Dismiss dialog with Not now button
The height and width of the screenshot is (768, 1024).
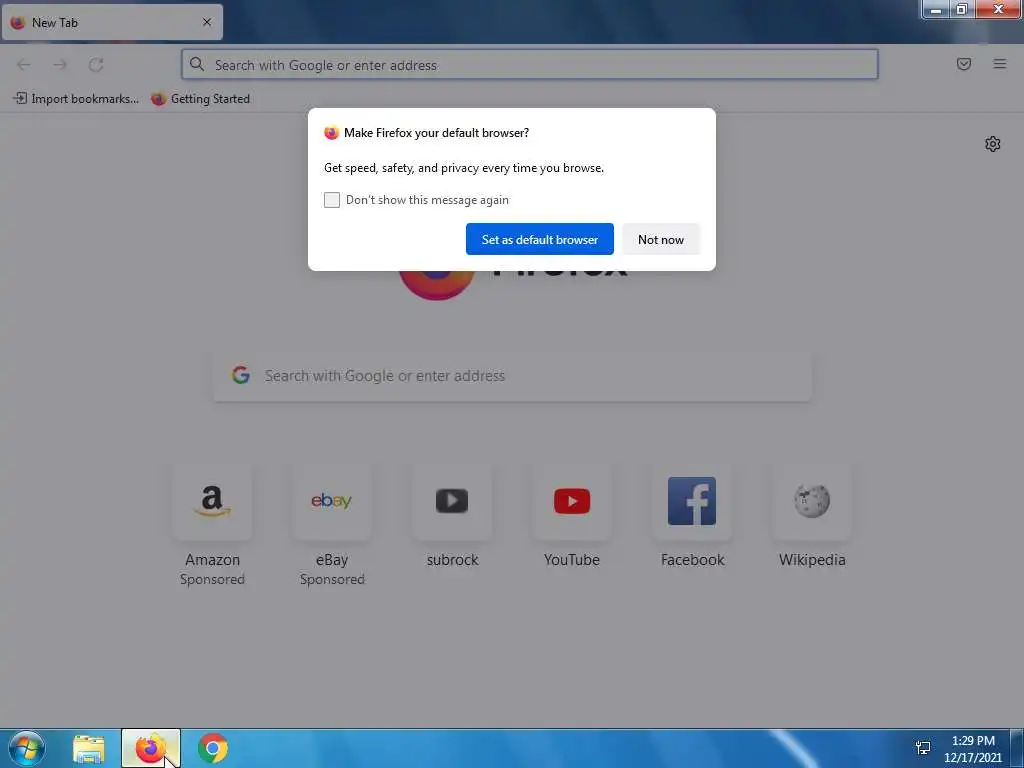click(x=660, y=239)
